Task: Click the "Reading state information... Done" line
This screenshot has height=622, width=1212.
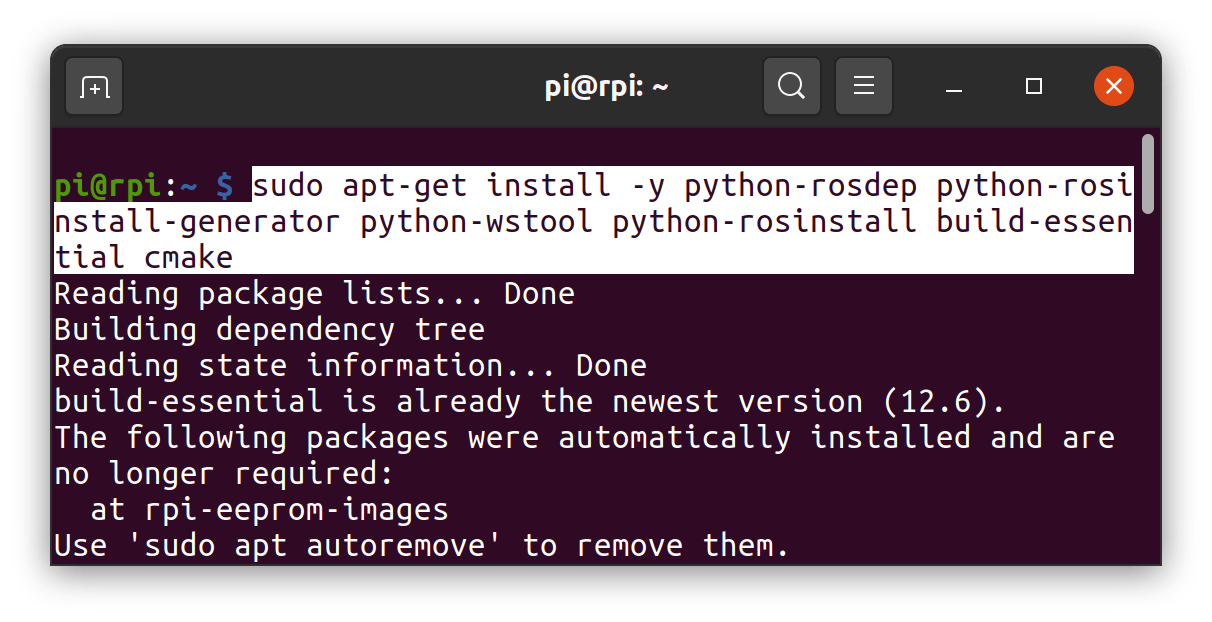Action: [350, 366]
